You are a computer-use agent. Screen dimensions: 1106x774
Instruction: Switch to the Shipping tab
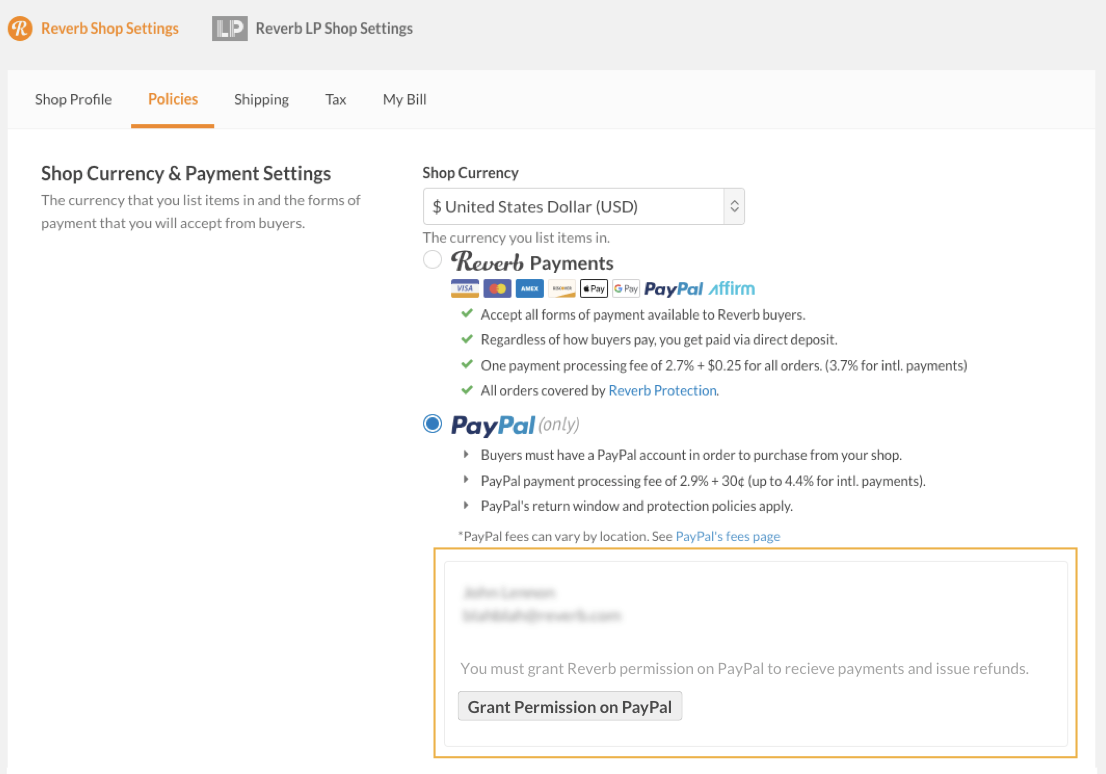262,99
